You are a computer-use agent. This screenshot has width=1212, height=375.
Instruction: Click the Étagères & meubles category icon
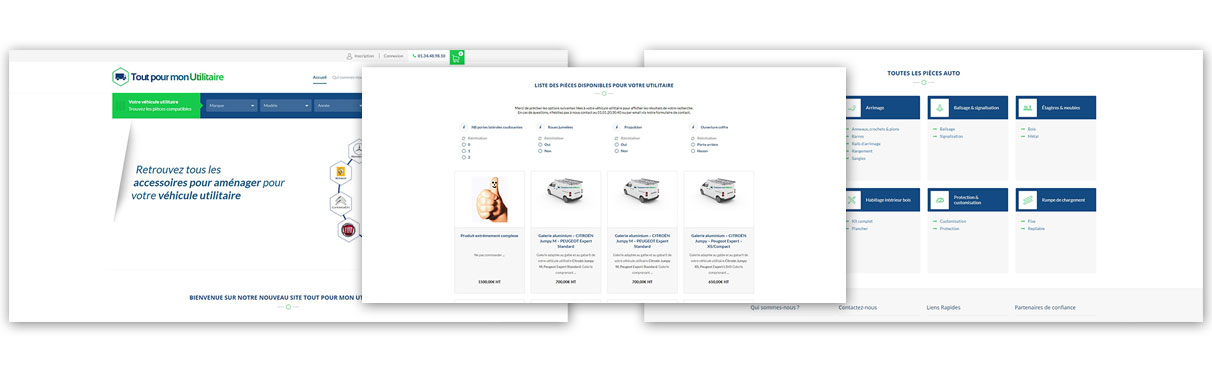[x=1027, y=108]
